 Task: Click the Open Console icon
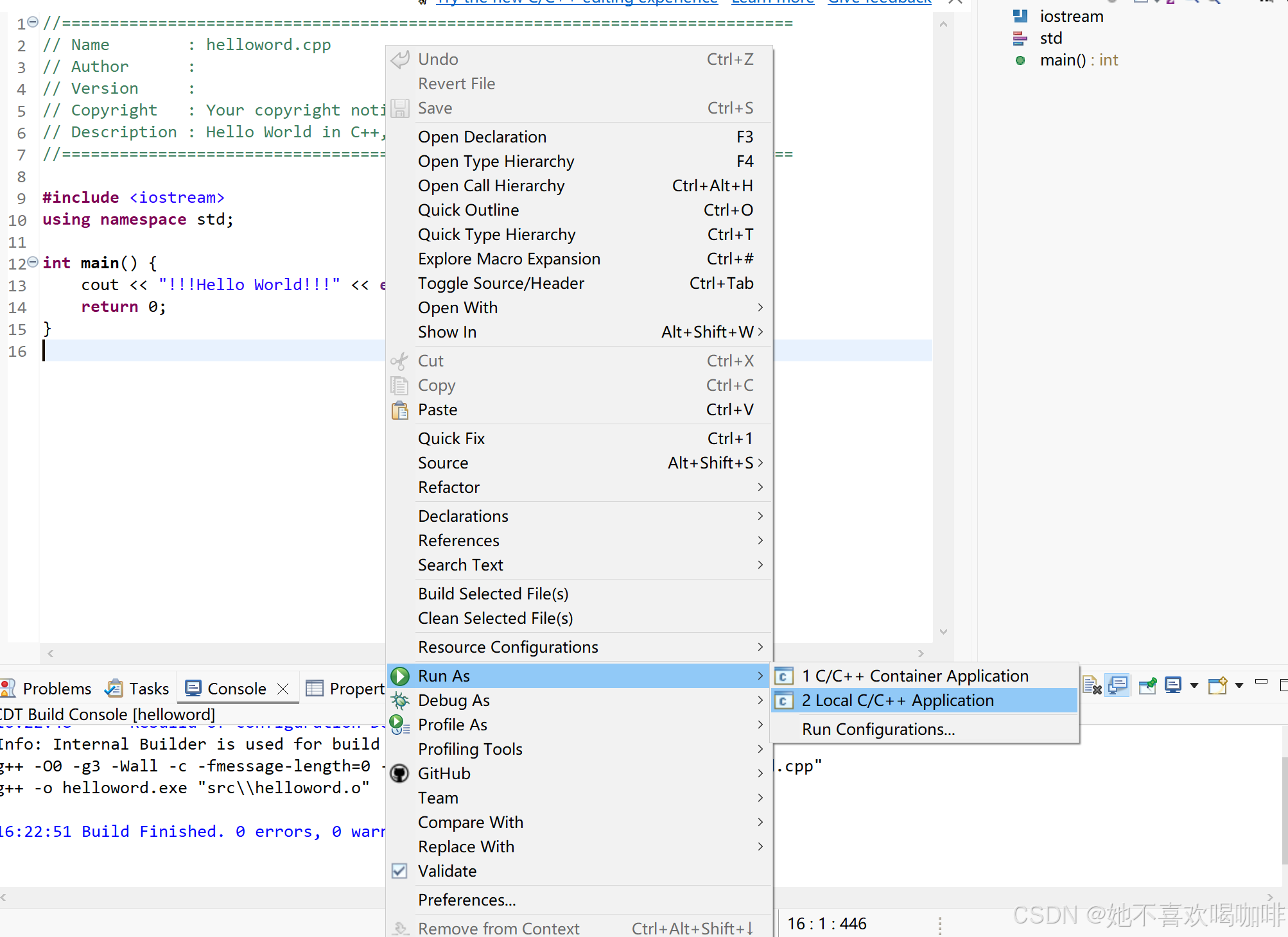point(1217,686)
